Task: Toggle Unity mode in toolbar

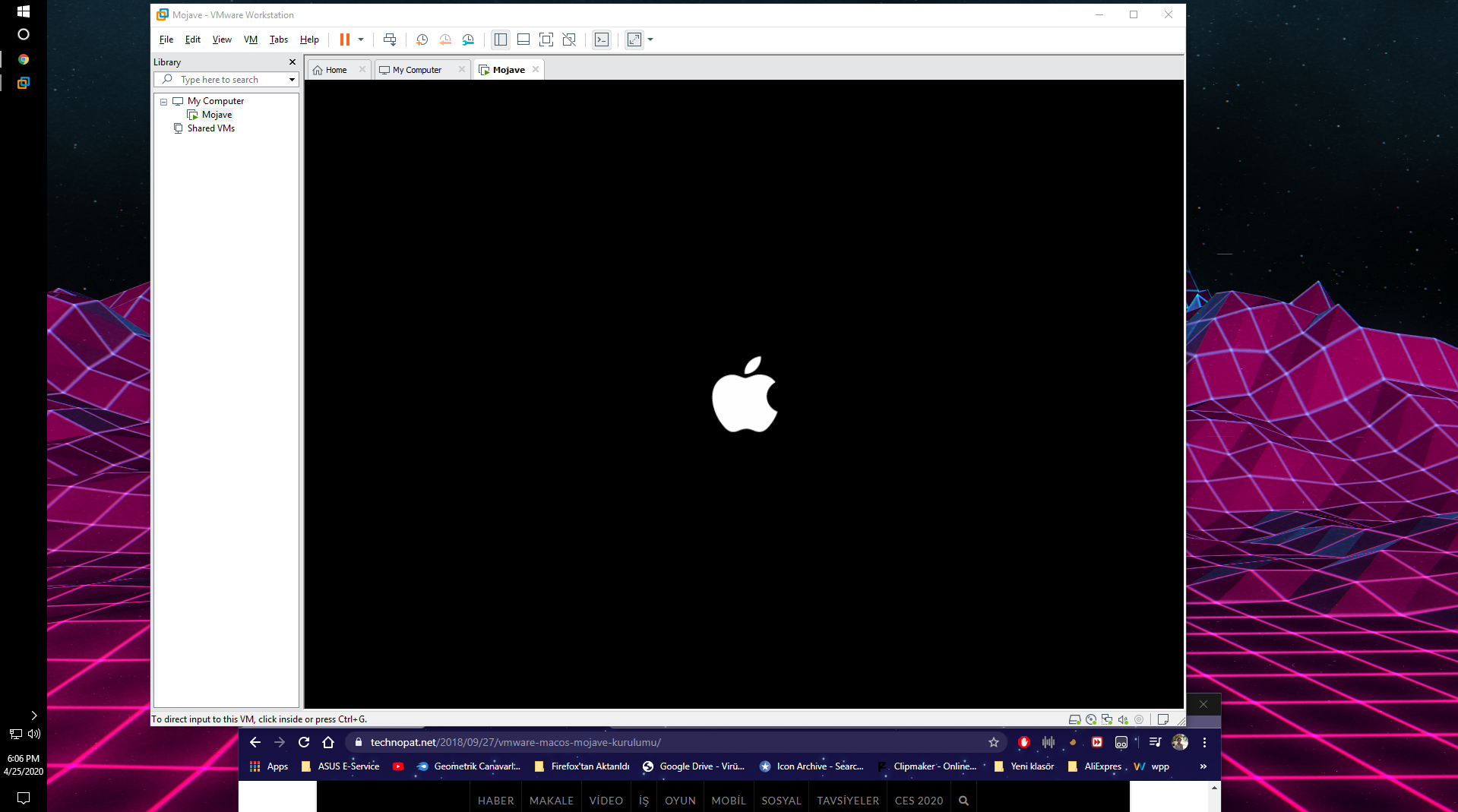Action: [569, 39]
